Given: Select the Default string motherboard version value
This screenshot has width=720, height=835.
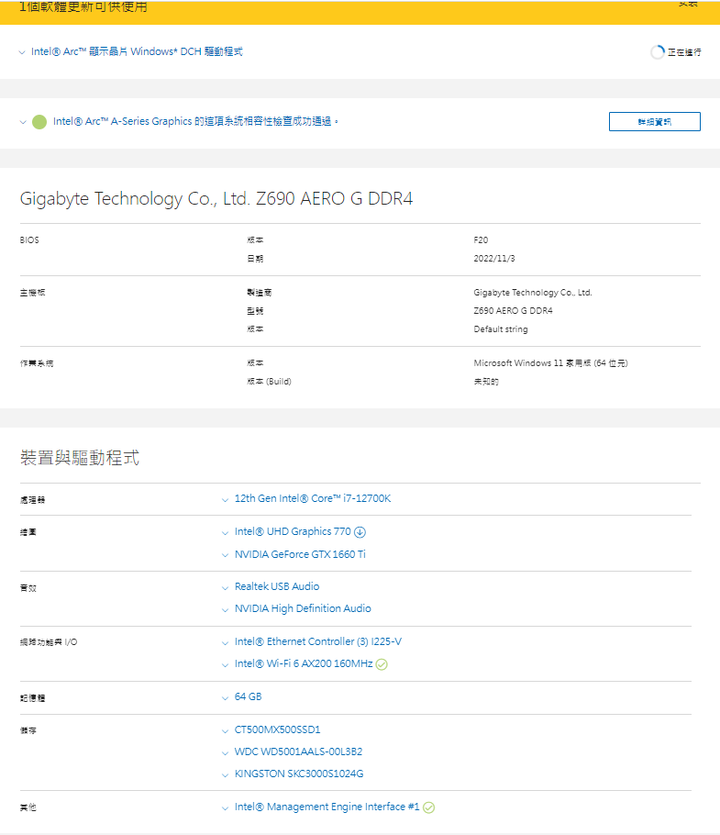Looking at the screenshot, I should 501,329.
